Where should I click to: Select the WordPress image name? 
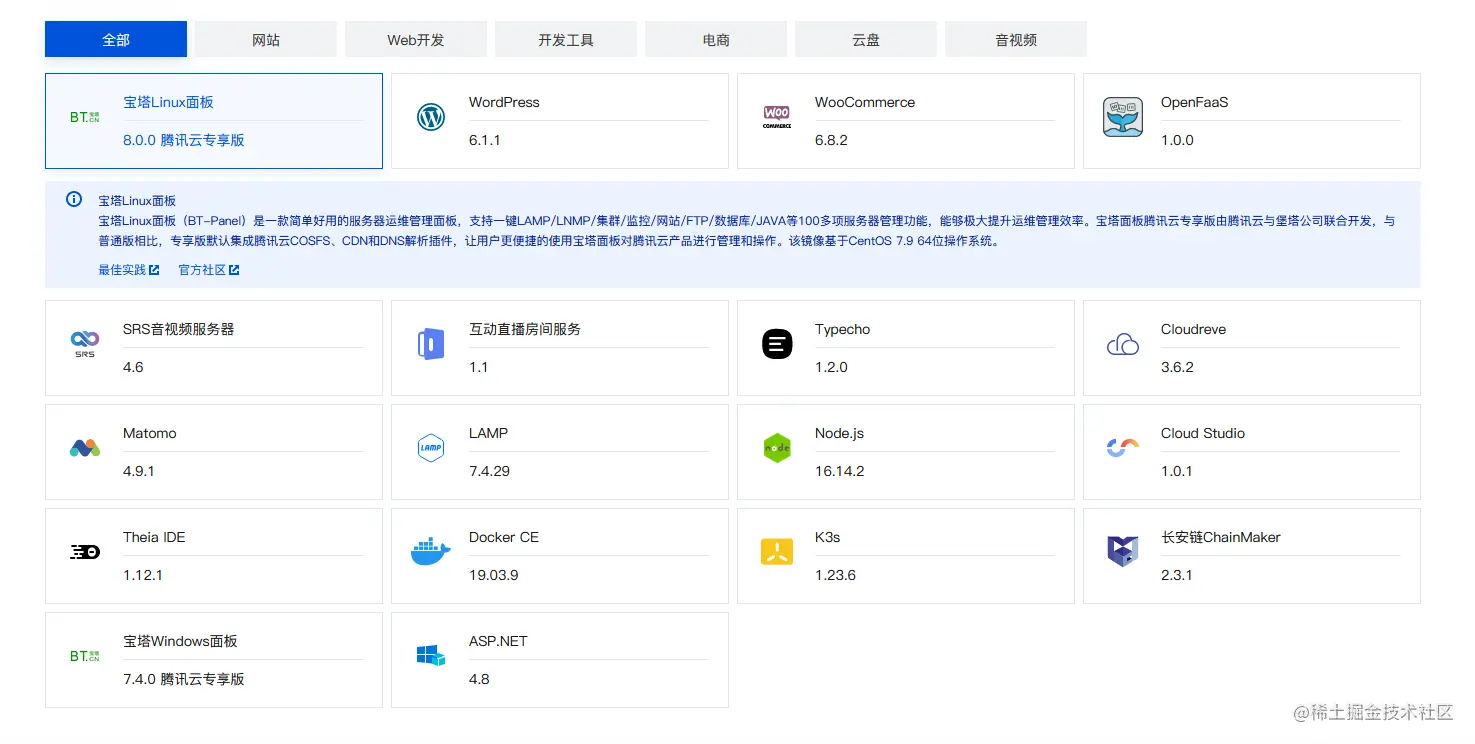tap(504, 102)
